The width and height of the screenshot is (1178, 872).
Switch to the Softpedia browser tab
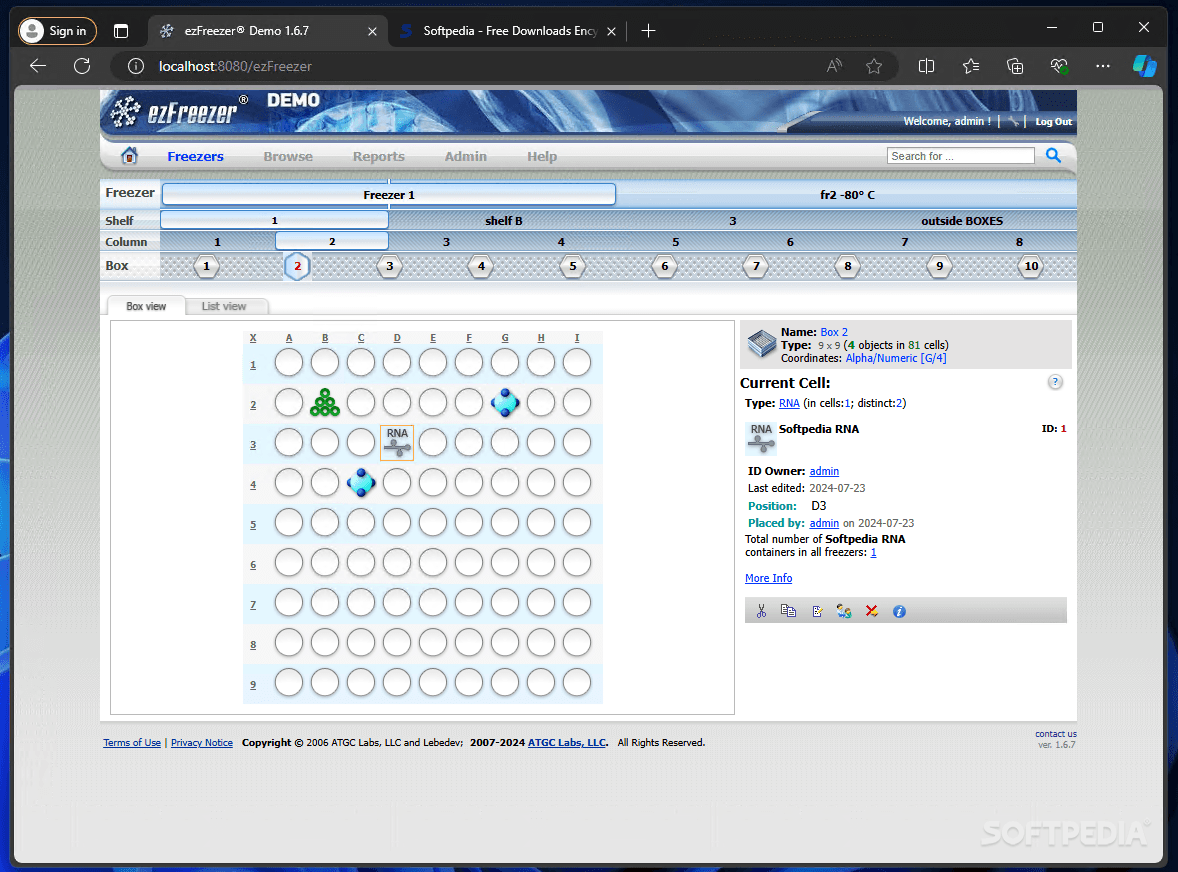tap(509, 31)
